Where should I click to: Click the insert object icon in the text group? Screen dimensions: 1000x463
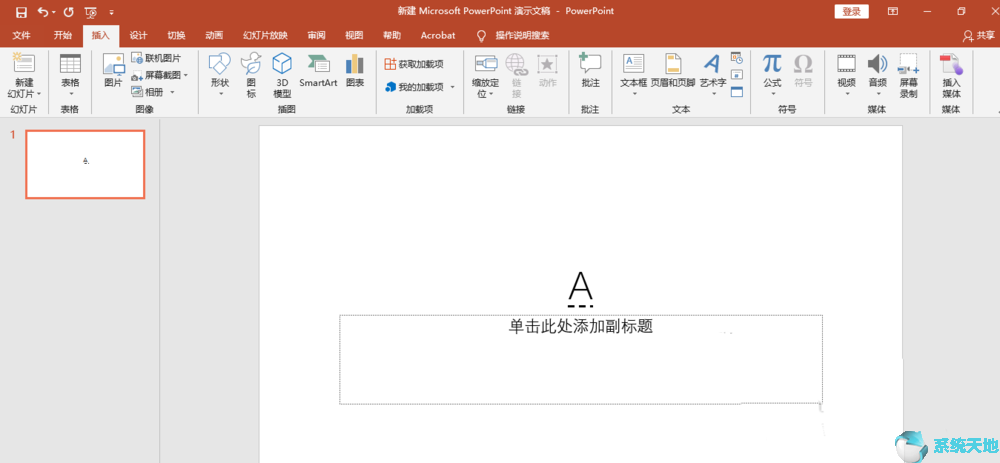[737, 92]
